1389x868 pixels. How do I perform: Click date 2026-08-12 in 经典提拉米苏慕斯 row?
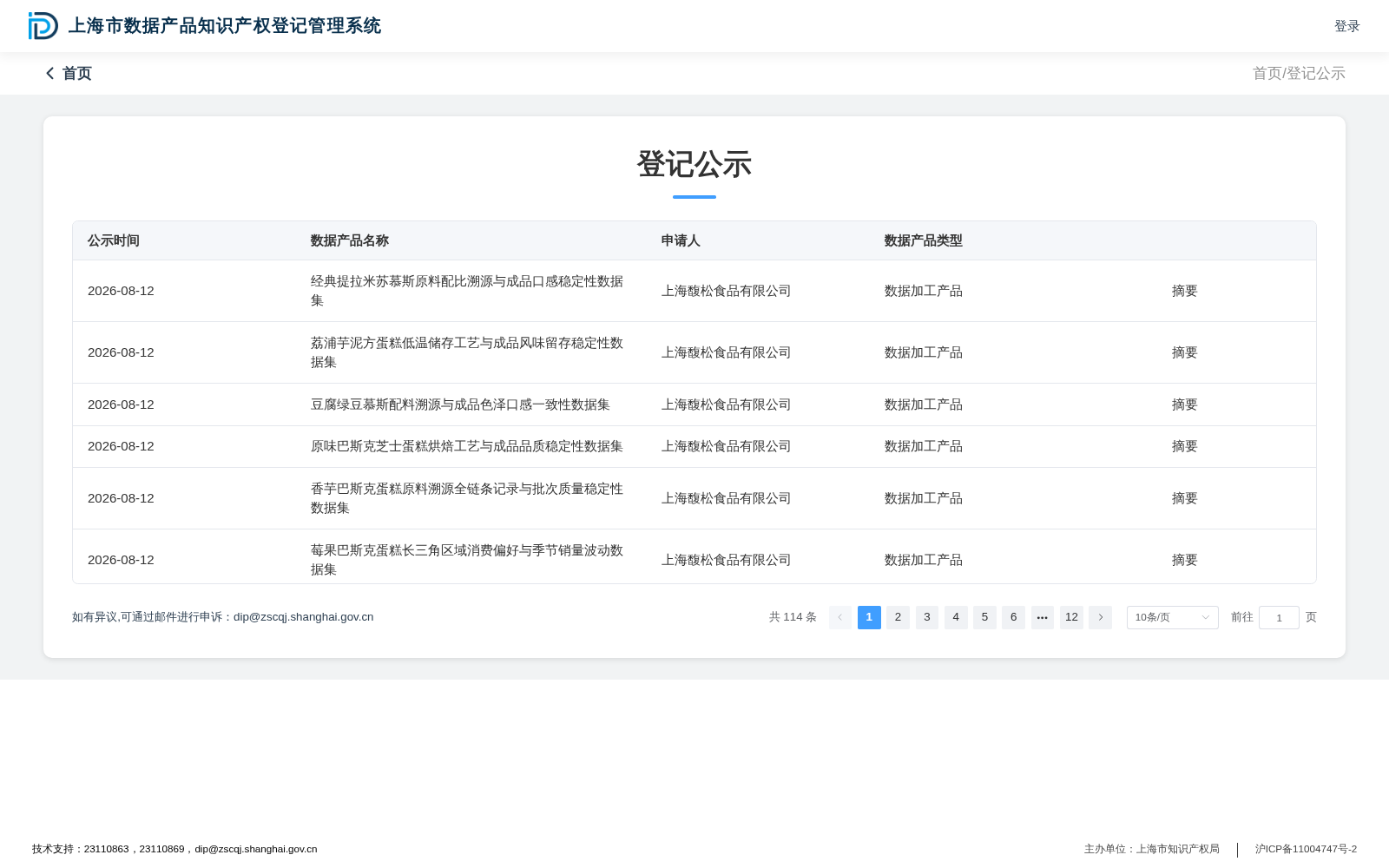(121, 291)
